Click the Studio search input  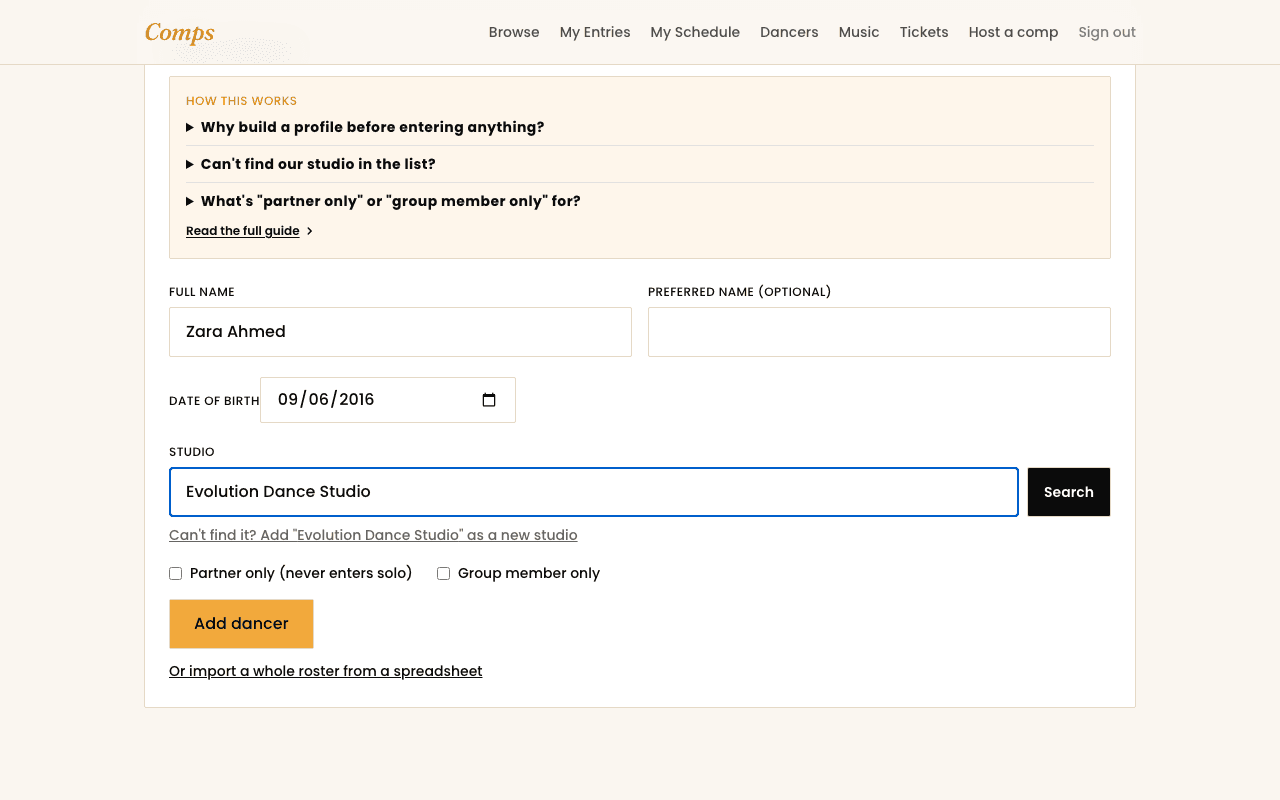pyautogui.click(x=594, y=492)
